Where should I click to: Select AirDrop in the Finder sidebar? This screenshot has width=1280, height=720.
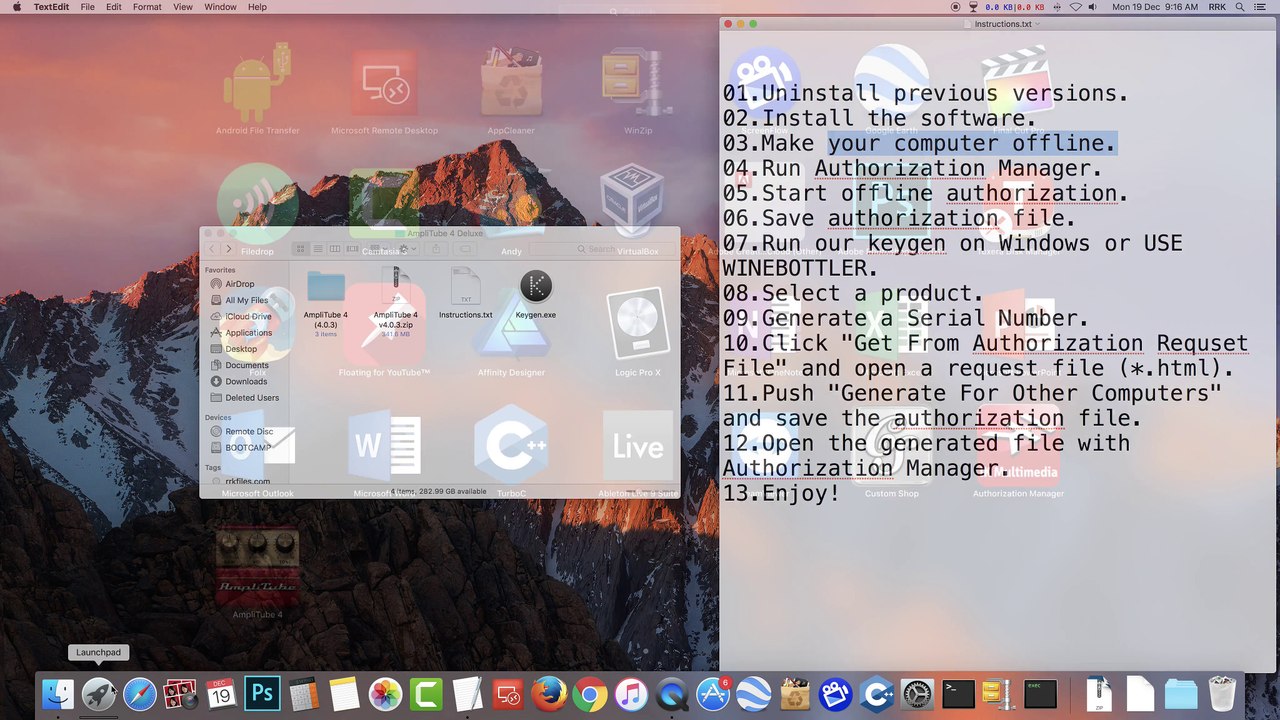pyautogui.click(x=239, y=284)
